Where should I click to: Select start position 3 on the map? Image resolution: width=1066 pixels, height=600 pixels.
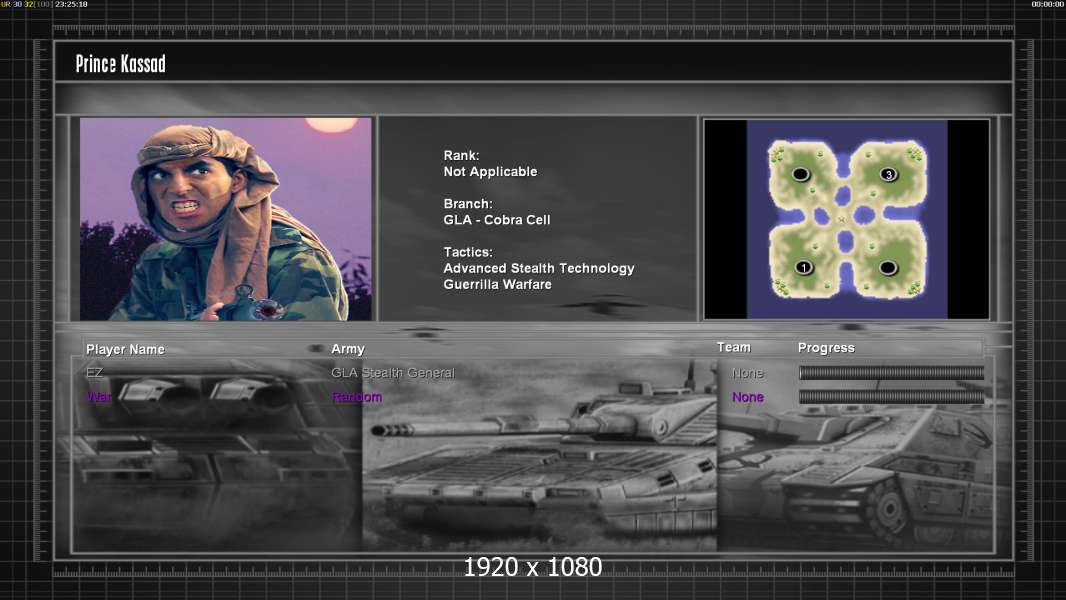tap(888, 175)
